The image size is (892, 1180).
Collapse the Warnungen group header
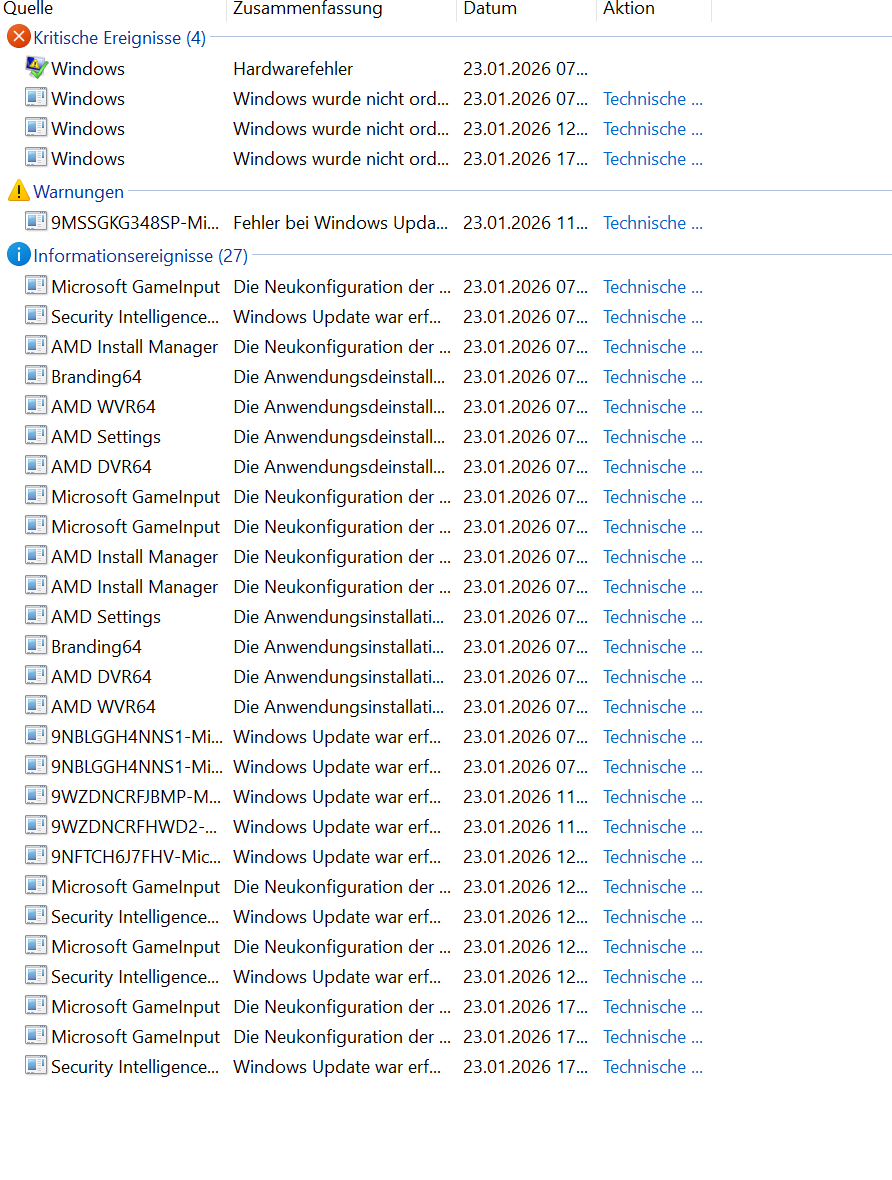point(78,192)
